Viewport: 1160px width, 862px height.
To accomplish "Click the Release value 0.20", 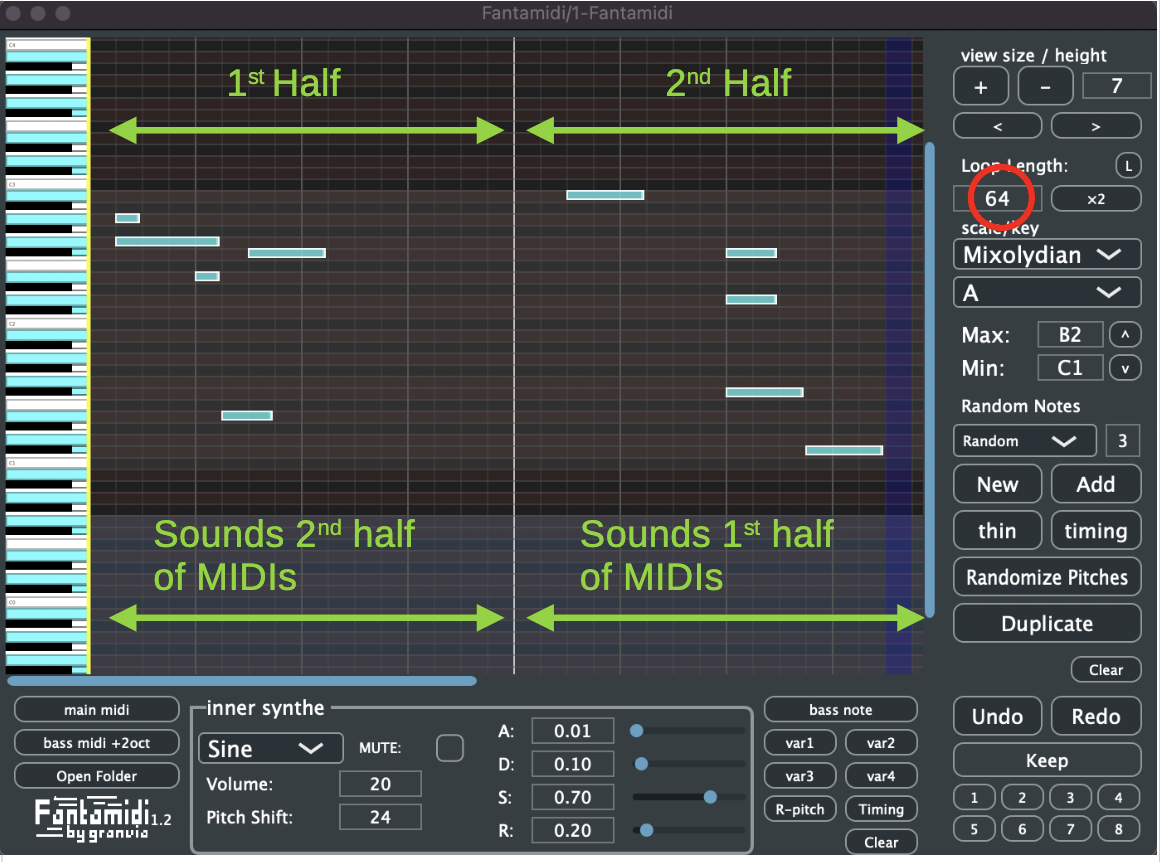I will 573,830.
